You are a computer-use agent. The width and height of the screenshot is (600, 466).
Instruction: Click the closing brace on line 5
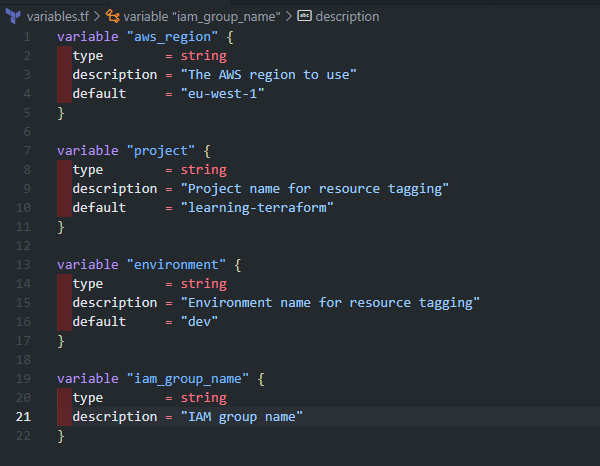coord(61,113)
